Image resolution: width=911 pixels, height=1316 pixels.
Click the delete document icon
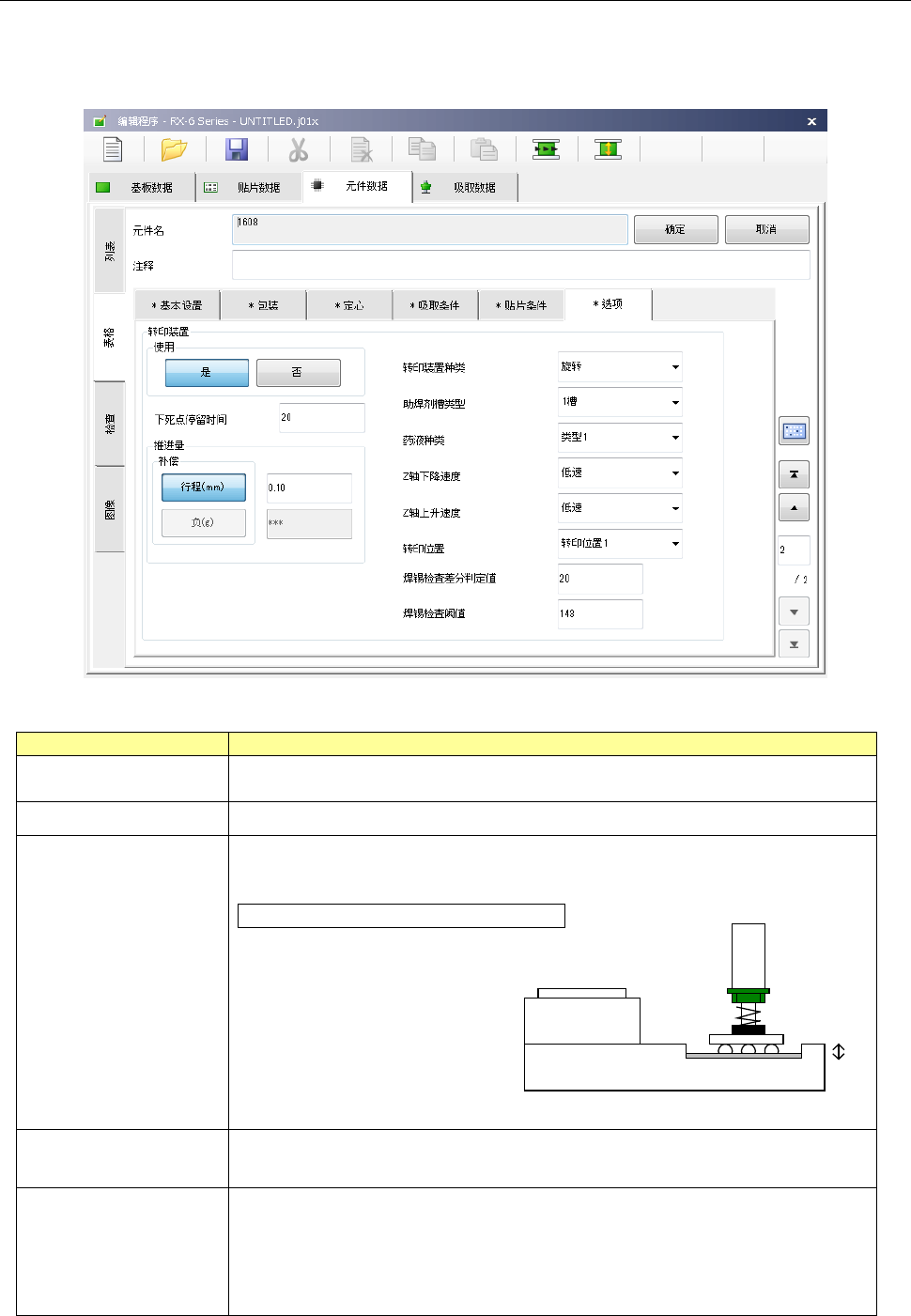tap(361, 149)
